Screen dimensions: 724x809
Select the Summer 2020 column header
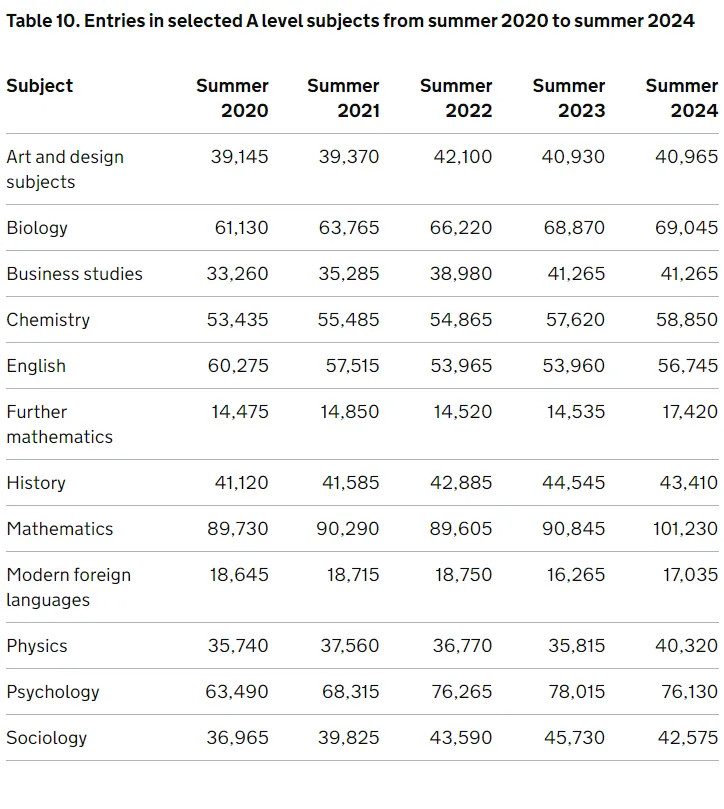click(x=232, y=98)
